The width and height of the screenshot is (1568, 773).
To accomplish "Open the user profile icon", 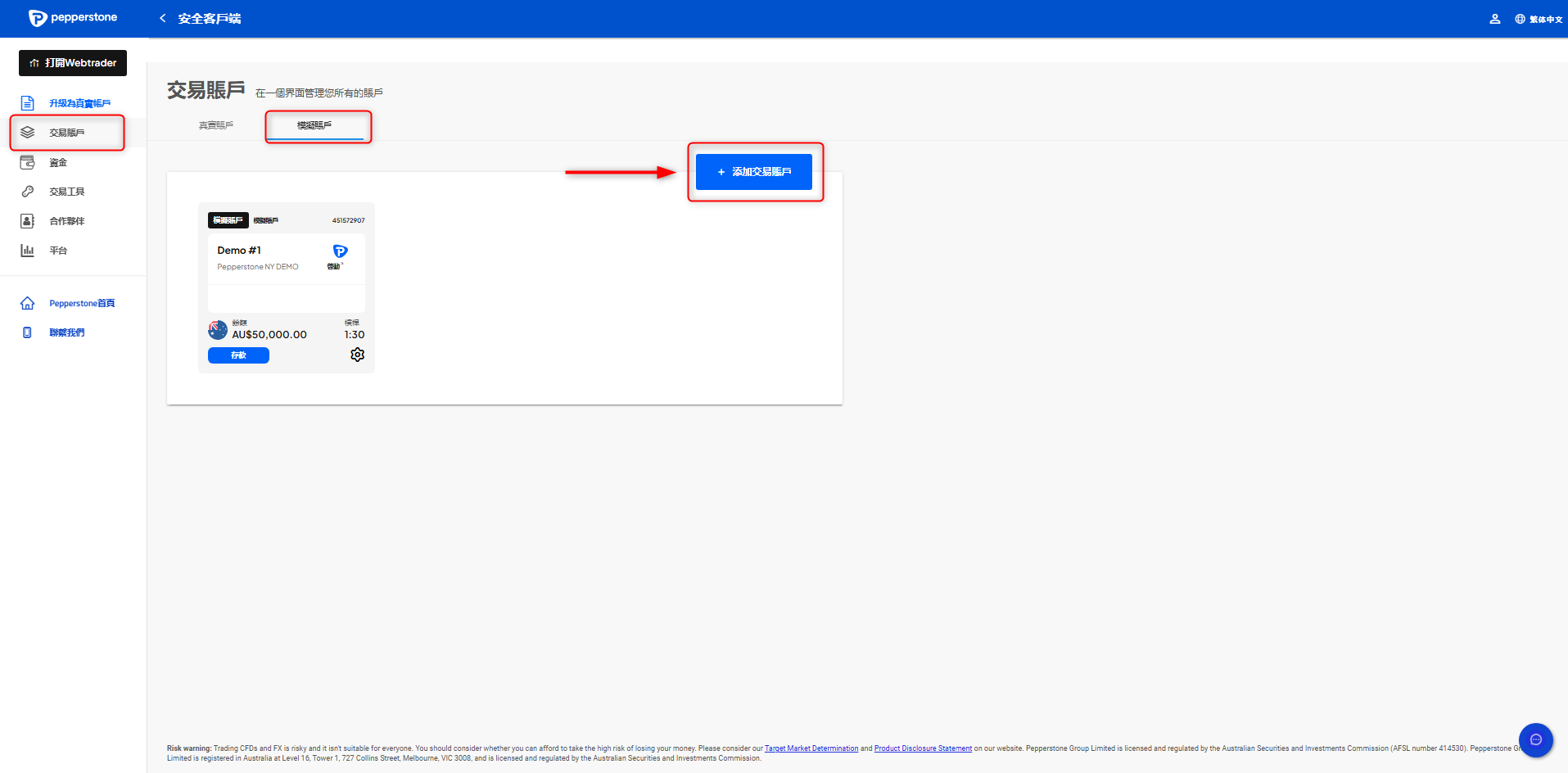I will click(x=1494, y=19).
